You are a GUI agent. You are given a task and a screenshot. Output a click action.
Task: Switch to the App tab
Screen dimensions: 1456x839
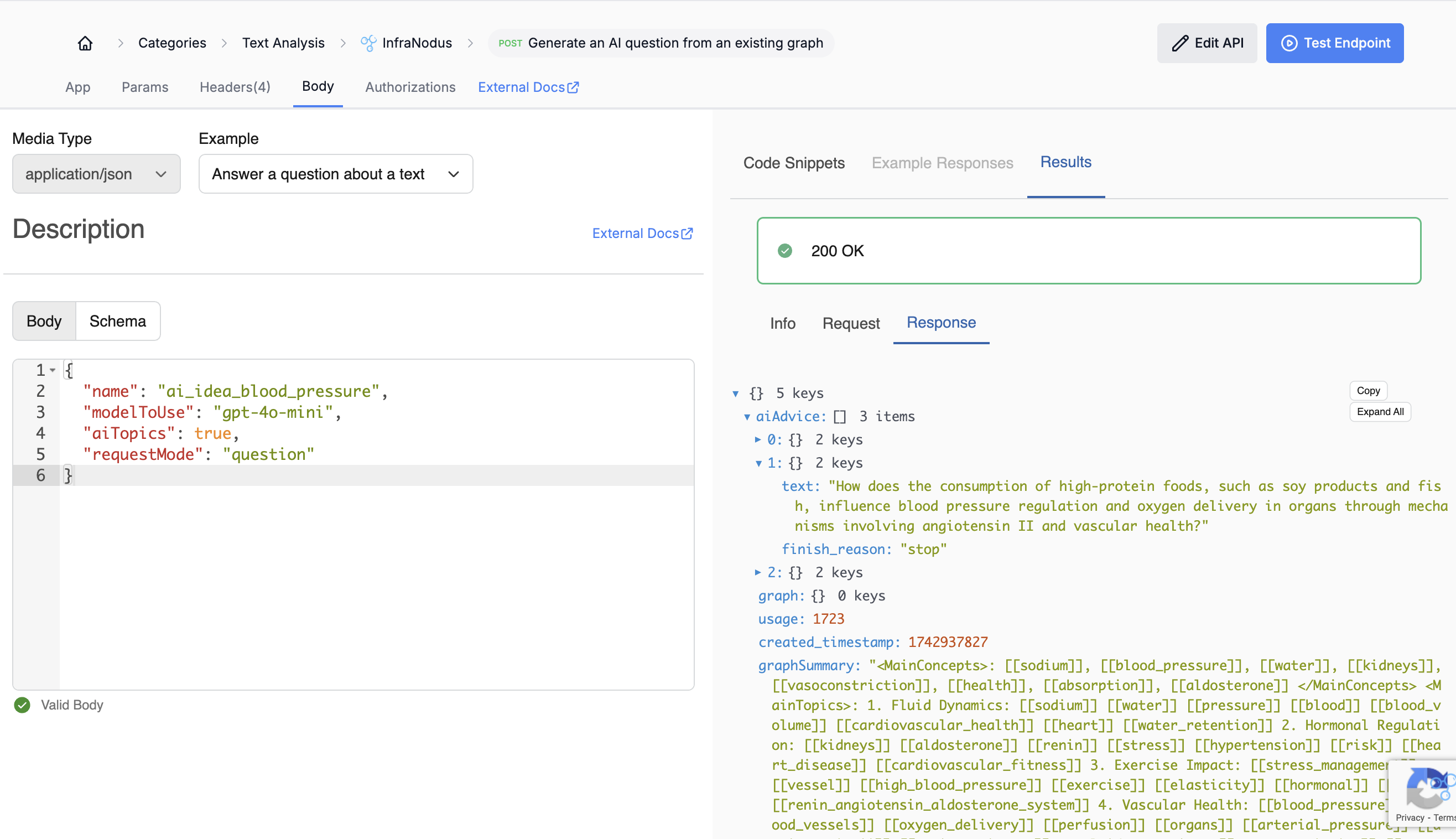(78, 87)
